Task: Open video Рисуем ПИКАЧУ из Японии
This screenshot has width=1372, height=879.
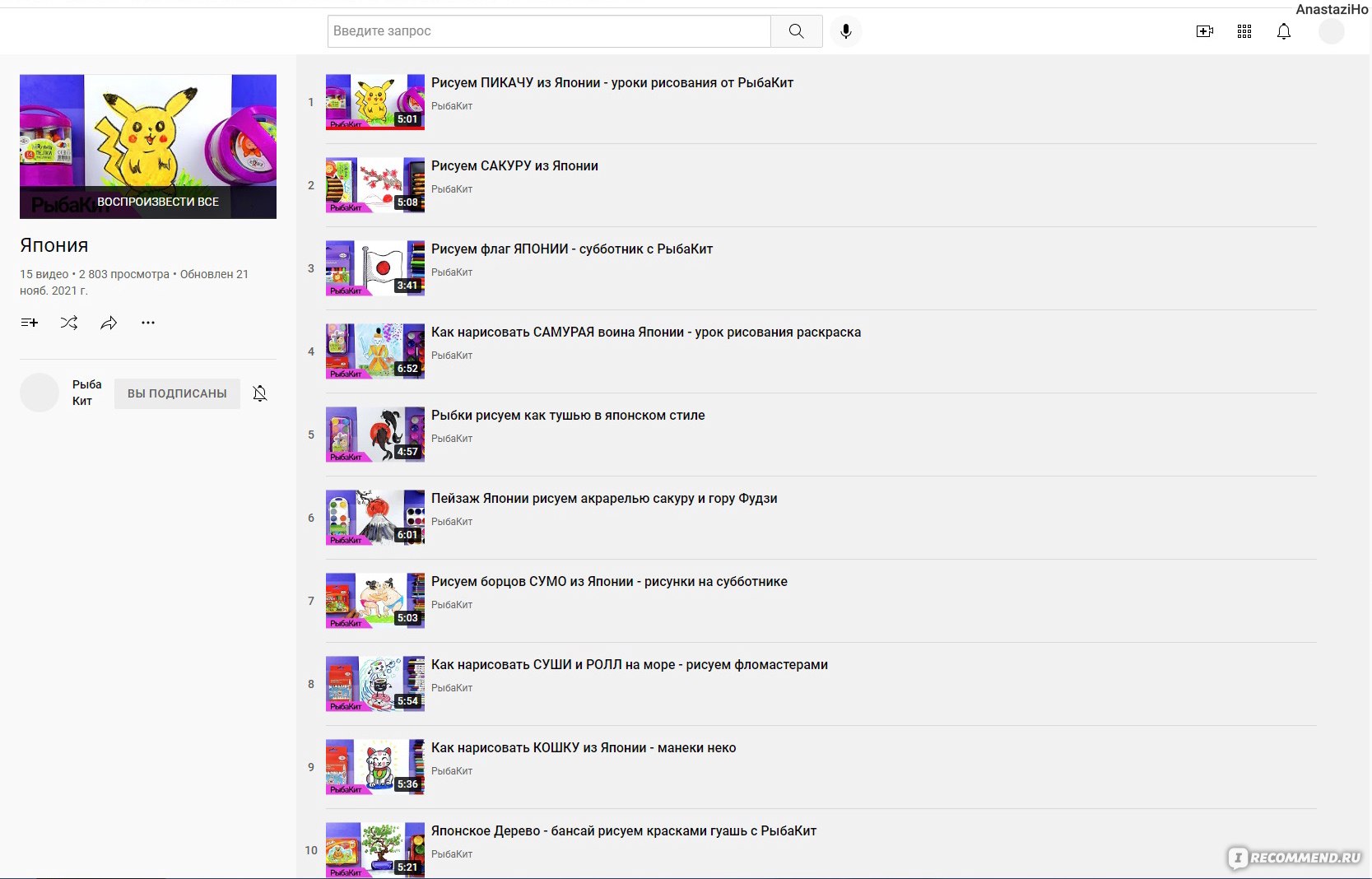Action: coord(612,82)
